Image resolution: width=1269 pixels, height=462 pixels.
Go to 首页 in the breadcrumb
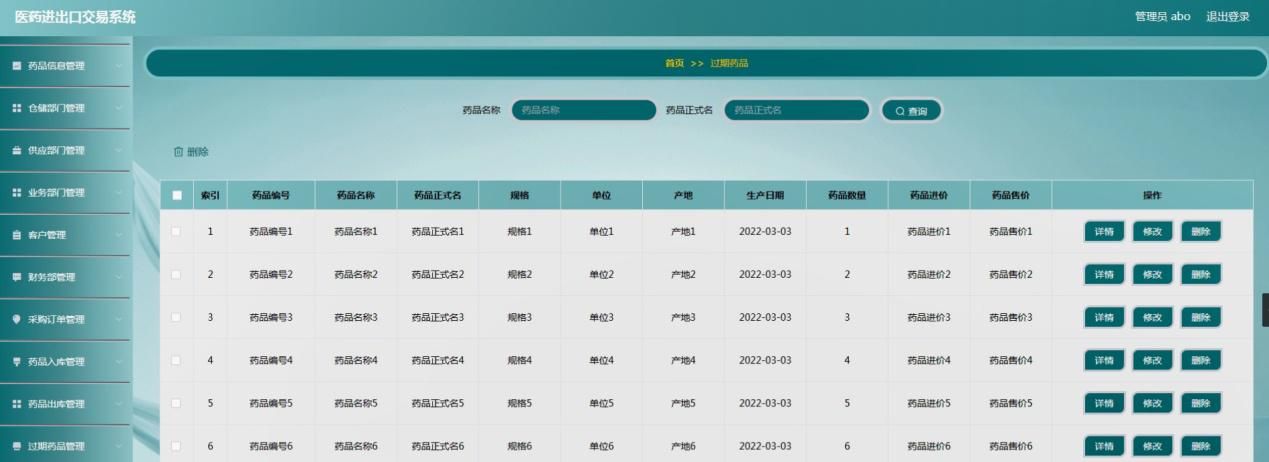click(675, 63)
